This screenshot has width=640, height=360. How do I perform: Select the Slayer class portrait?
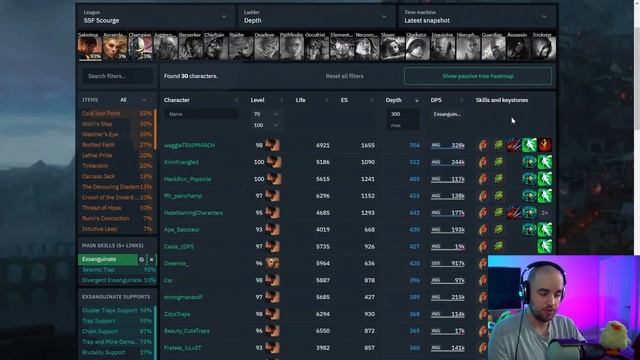[x=393, y=47]
